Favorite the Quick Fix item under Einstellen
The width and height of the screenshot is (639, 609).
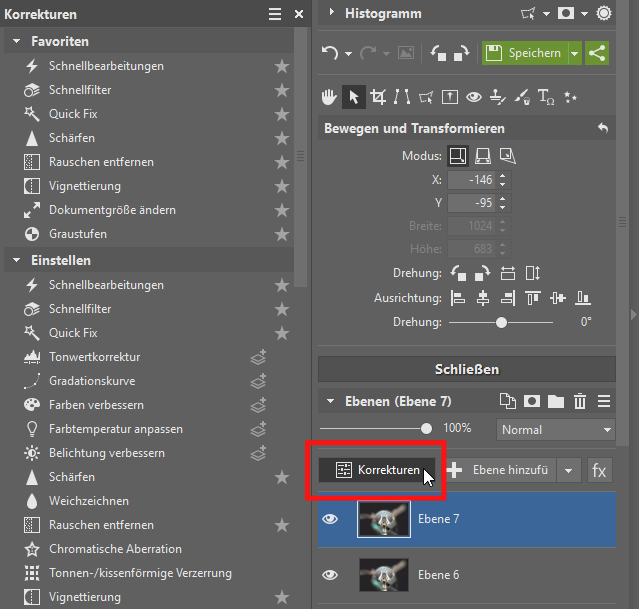click(282, 333)
